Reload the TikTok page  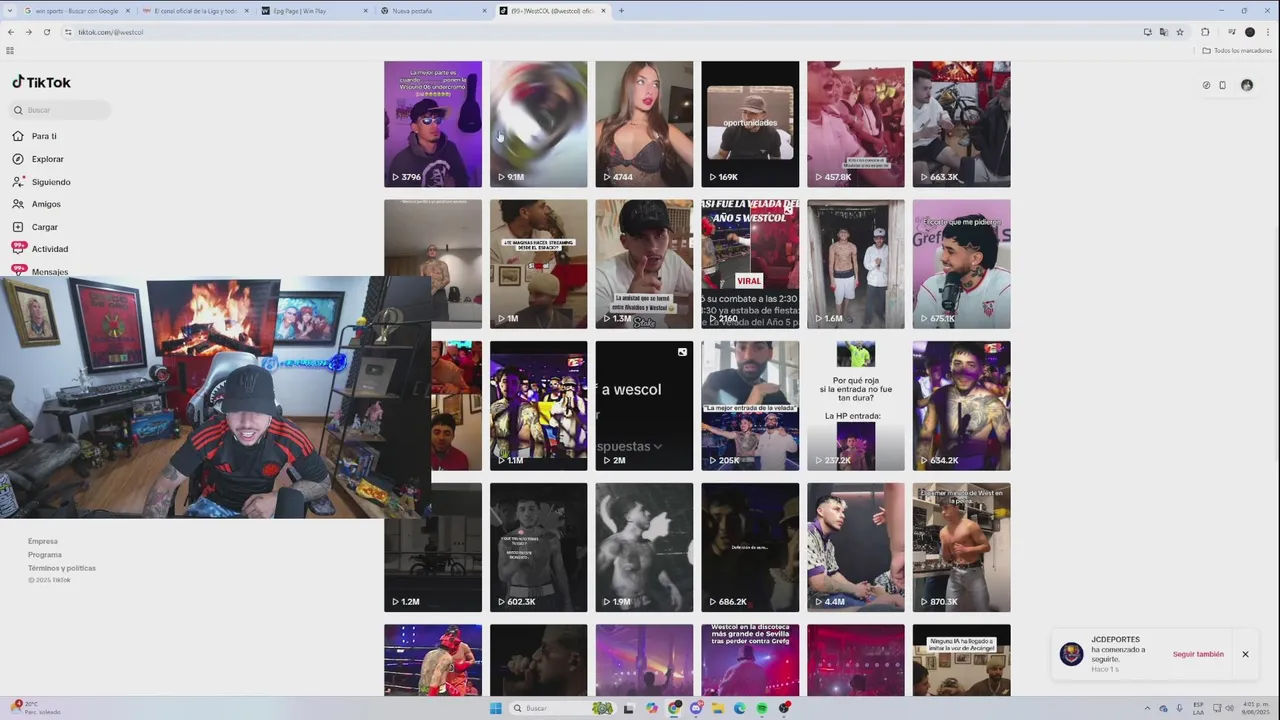[46, 32]
